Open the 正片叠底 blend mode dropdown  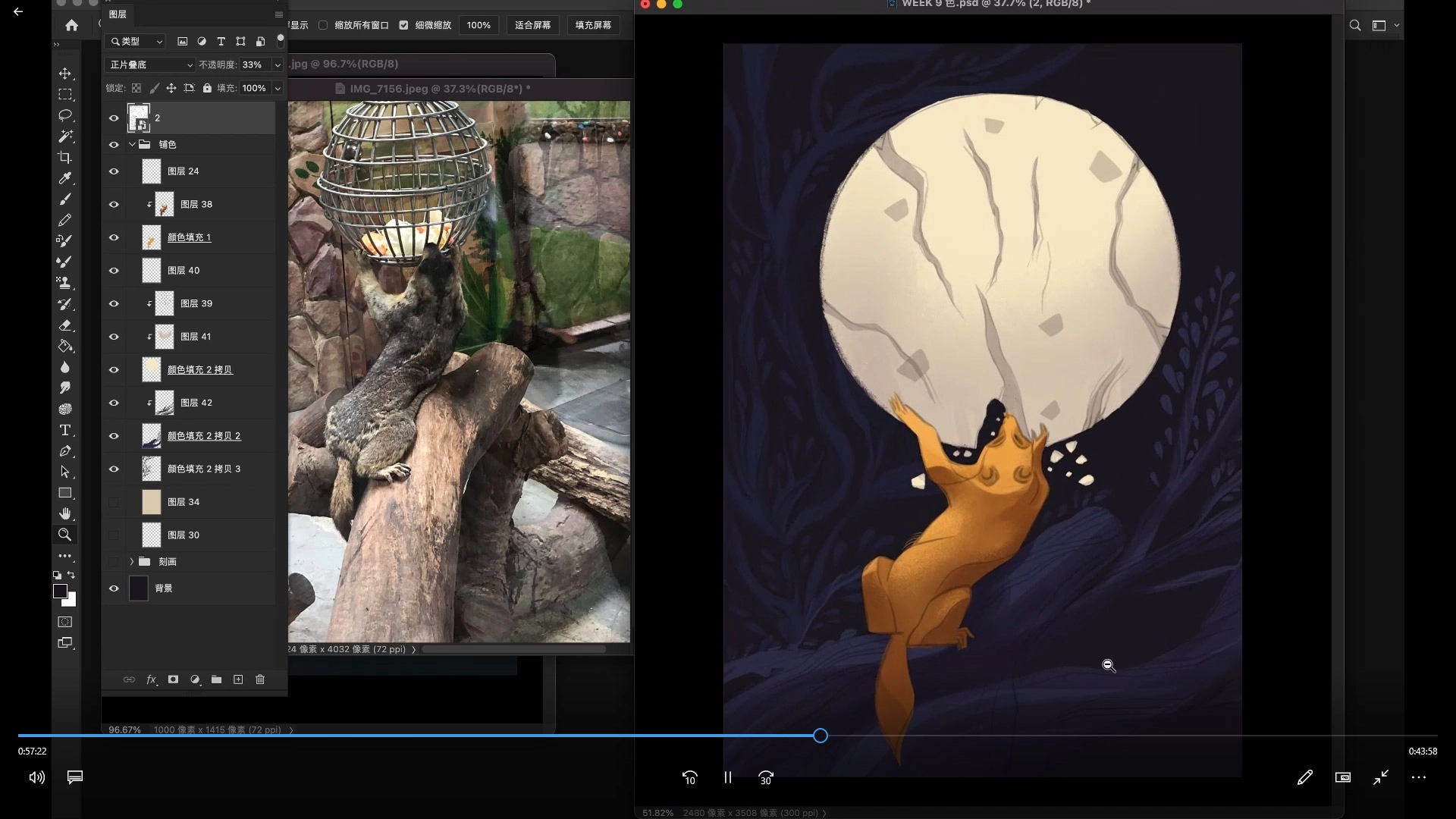coord(150,65)
